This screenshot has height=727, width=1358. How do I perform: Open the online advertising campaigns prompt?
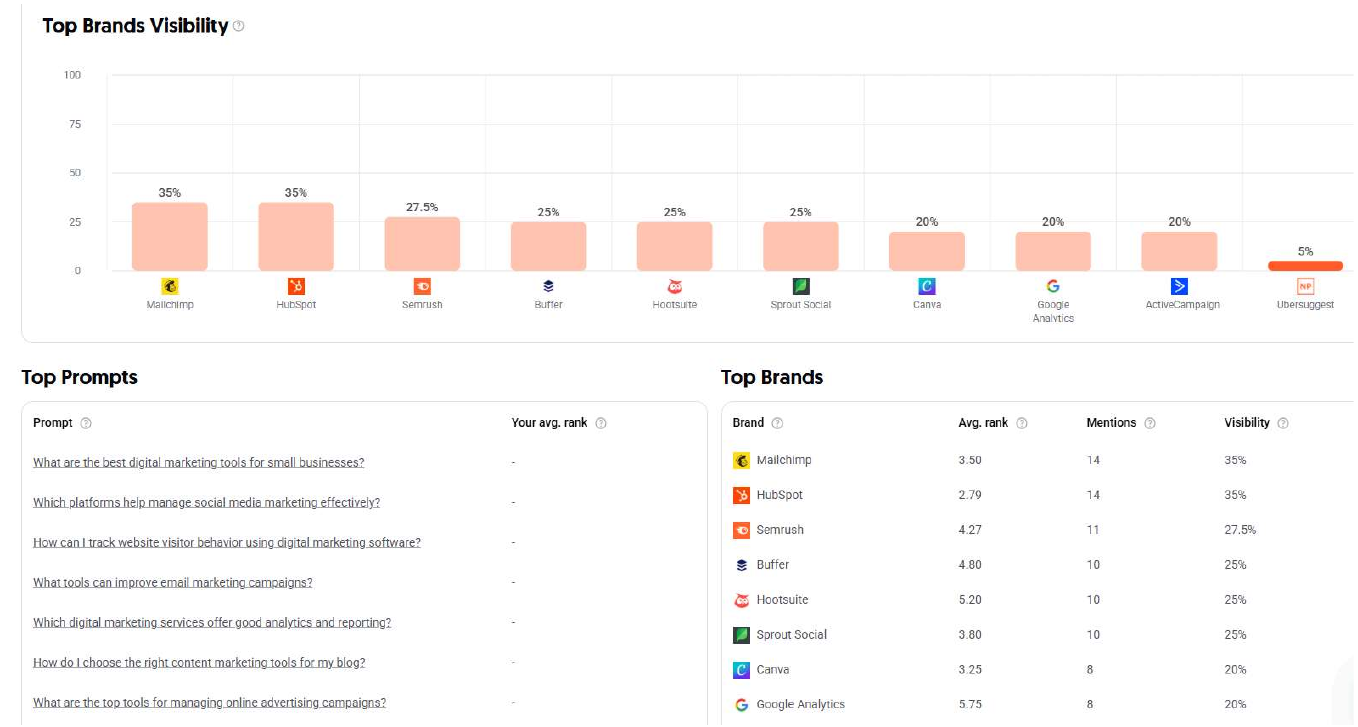(209, 703)
